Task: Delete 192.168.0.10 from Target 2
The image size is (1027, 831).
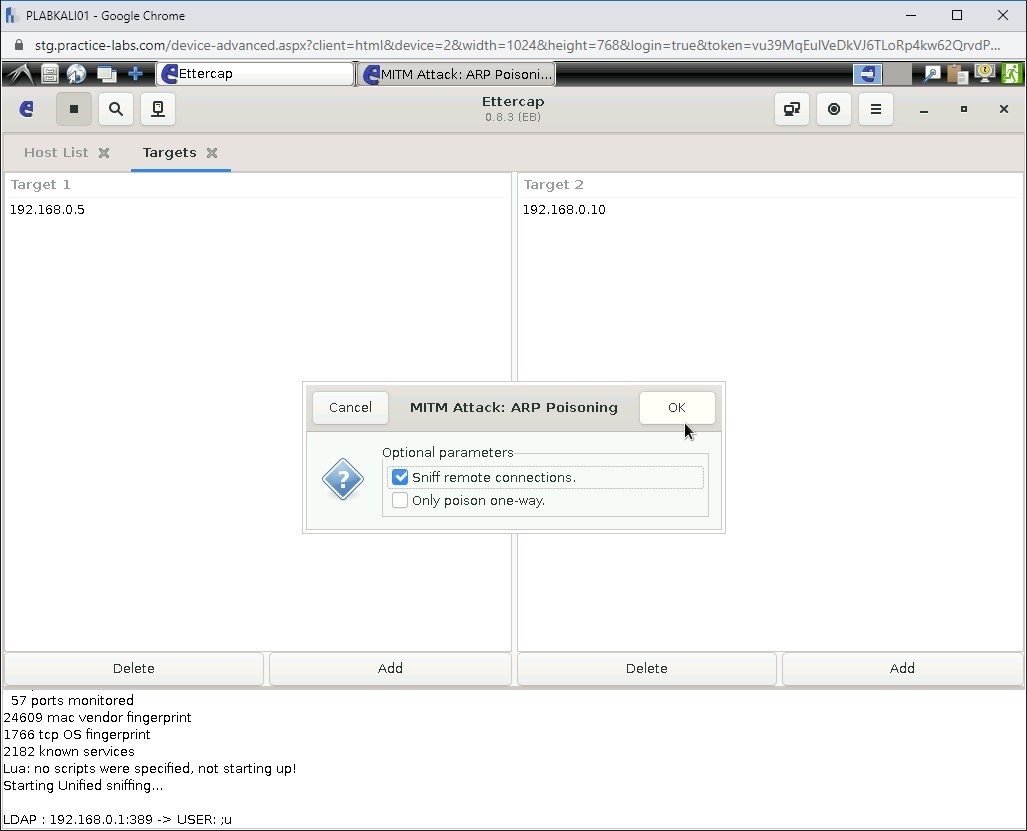Action: pyautogui.click(x=646, y=668)
